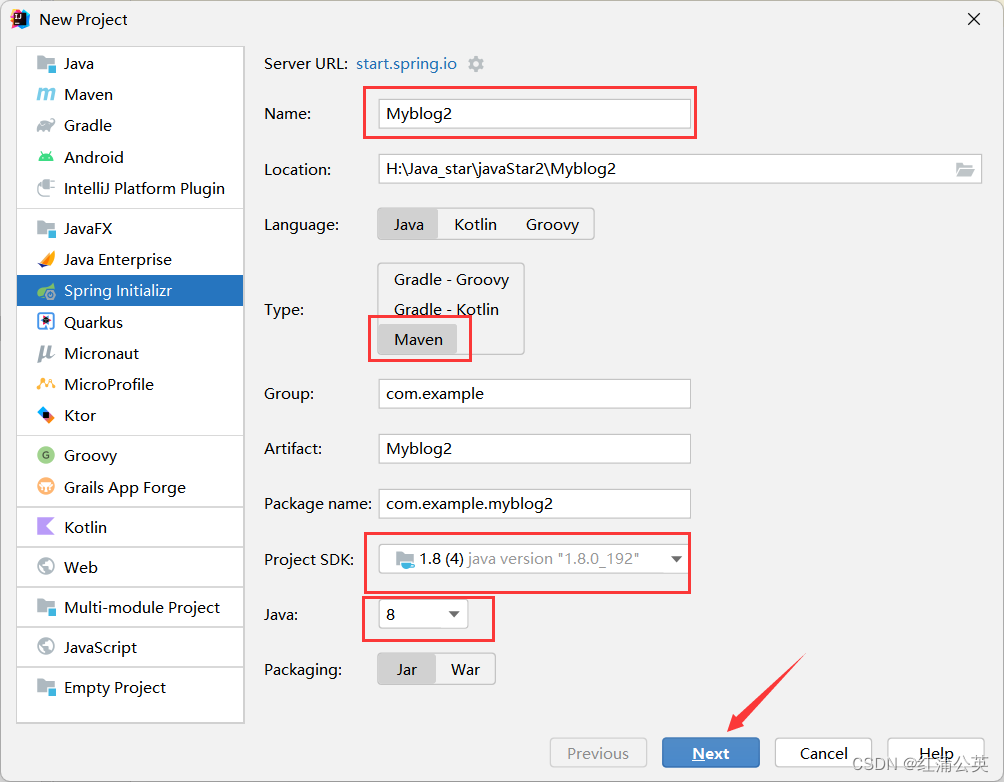Click the Kotlin K icon

[x=46, y=526]
